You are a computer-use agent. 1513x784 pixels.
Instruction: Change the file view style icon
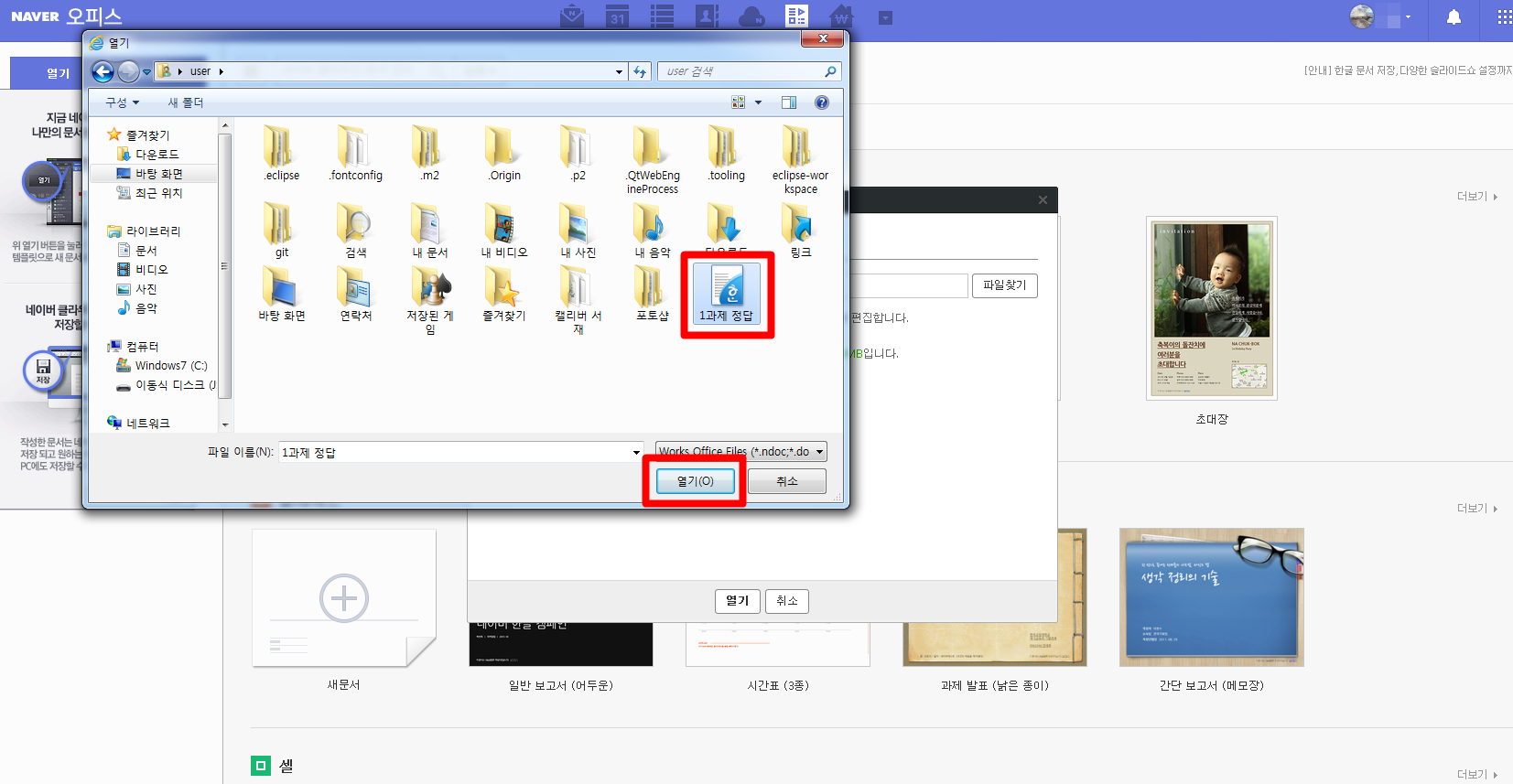coord(739,102)
